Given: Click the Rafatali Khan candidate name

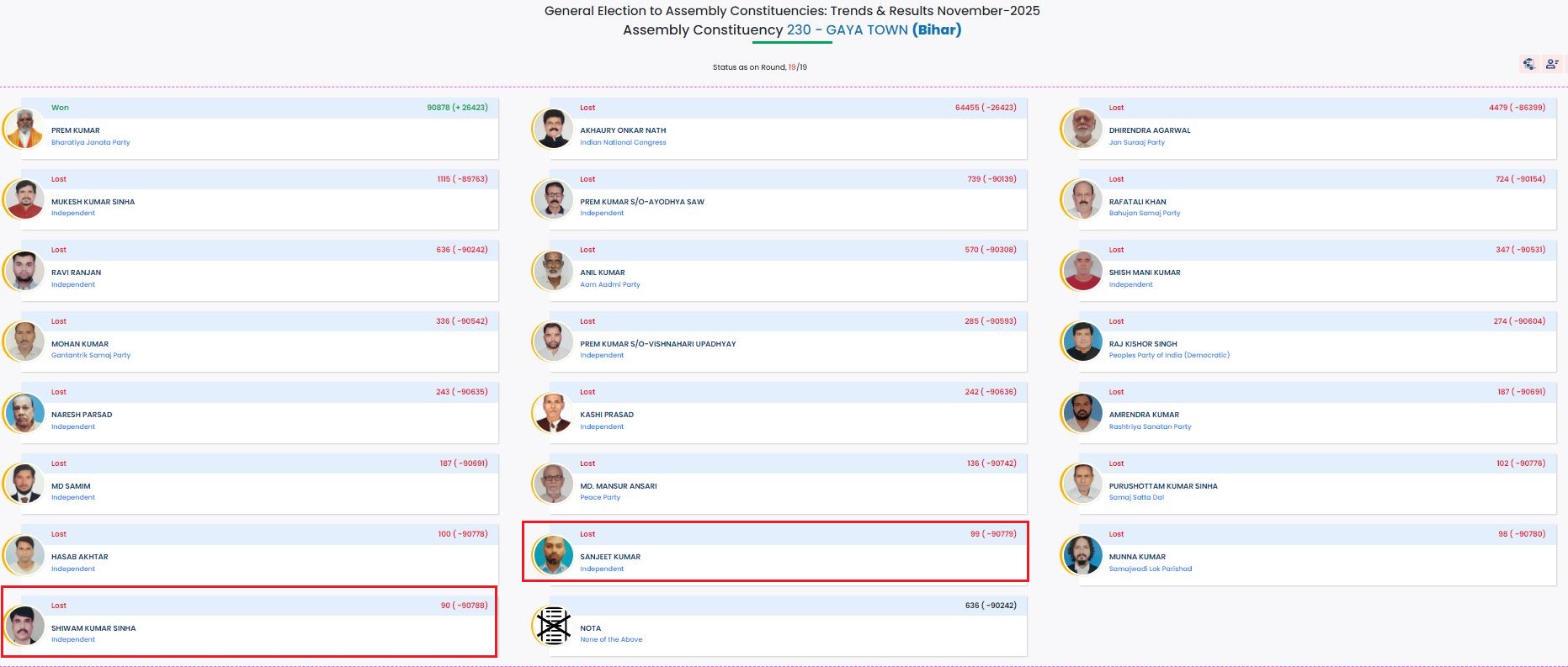Looking at the screenshot, I should 1137,202.
